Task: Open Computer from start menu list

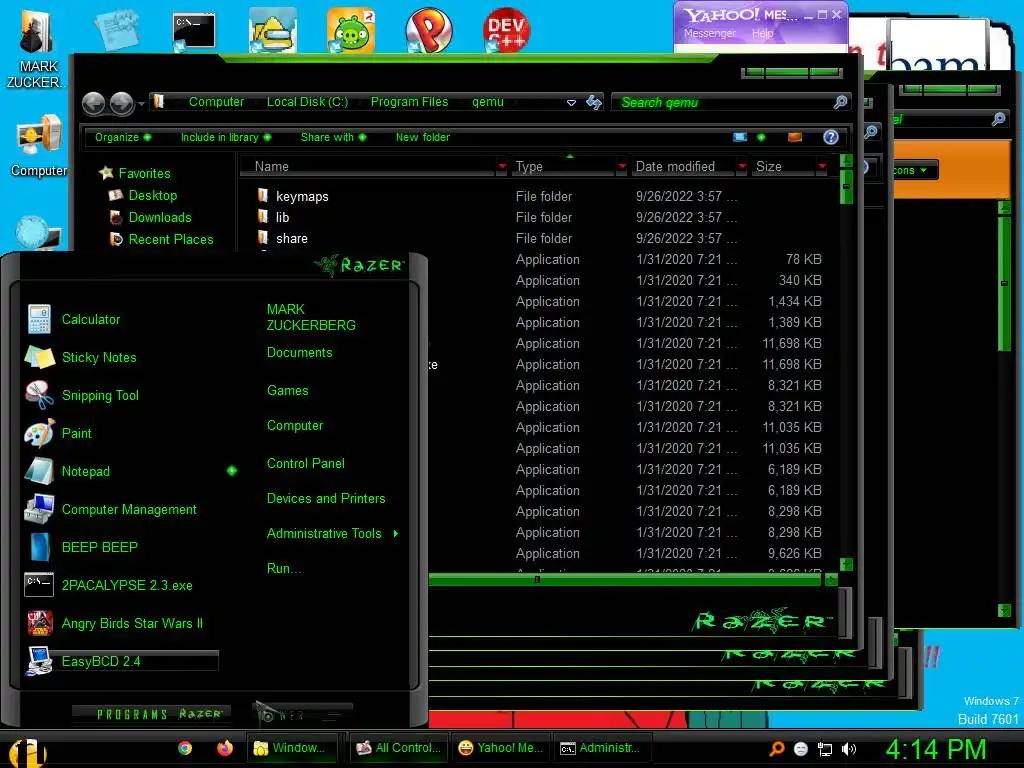Action: tap(295, 426)
